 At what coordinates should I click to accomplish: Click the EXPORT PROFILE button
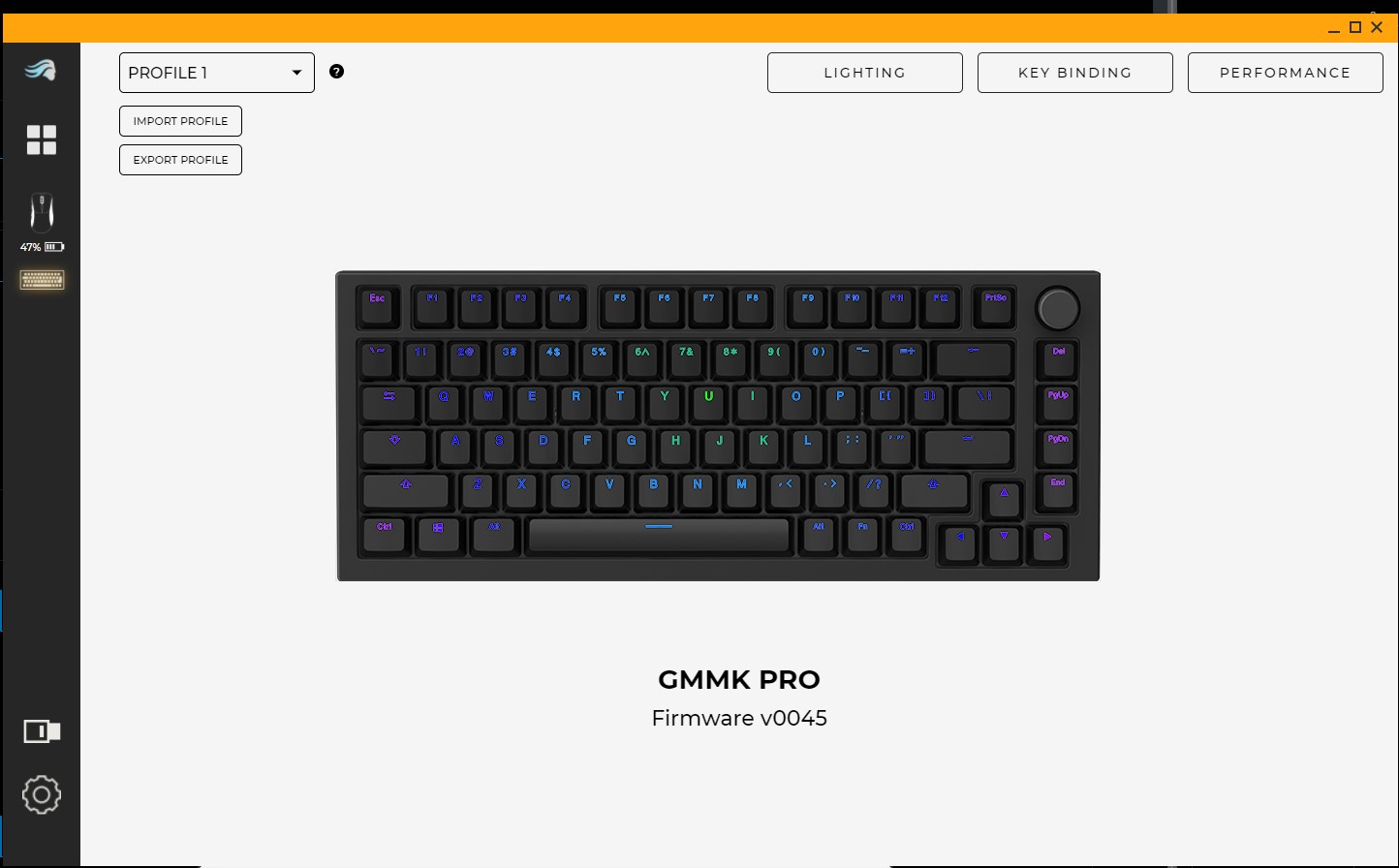coord(180,160)
